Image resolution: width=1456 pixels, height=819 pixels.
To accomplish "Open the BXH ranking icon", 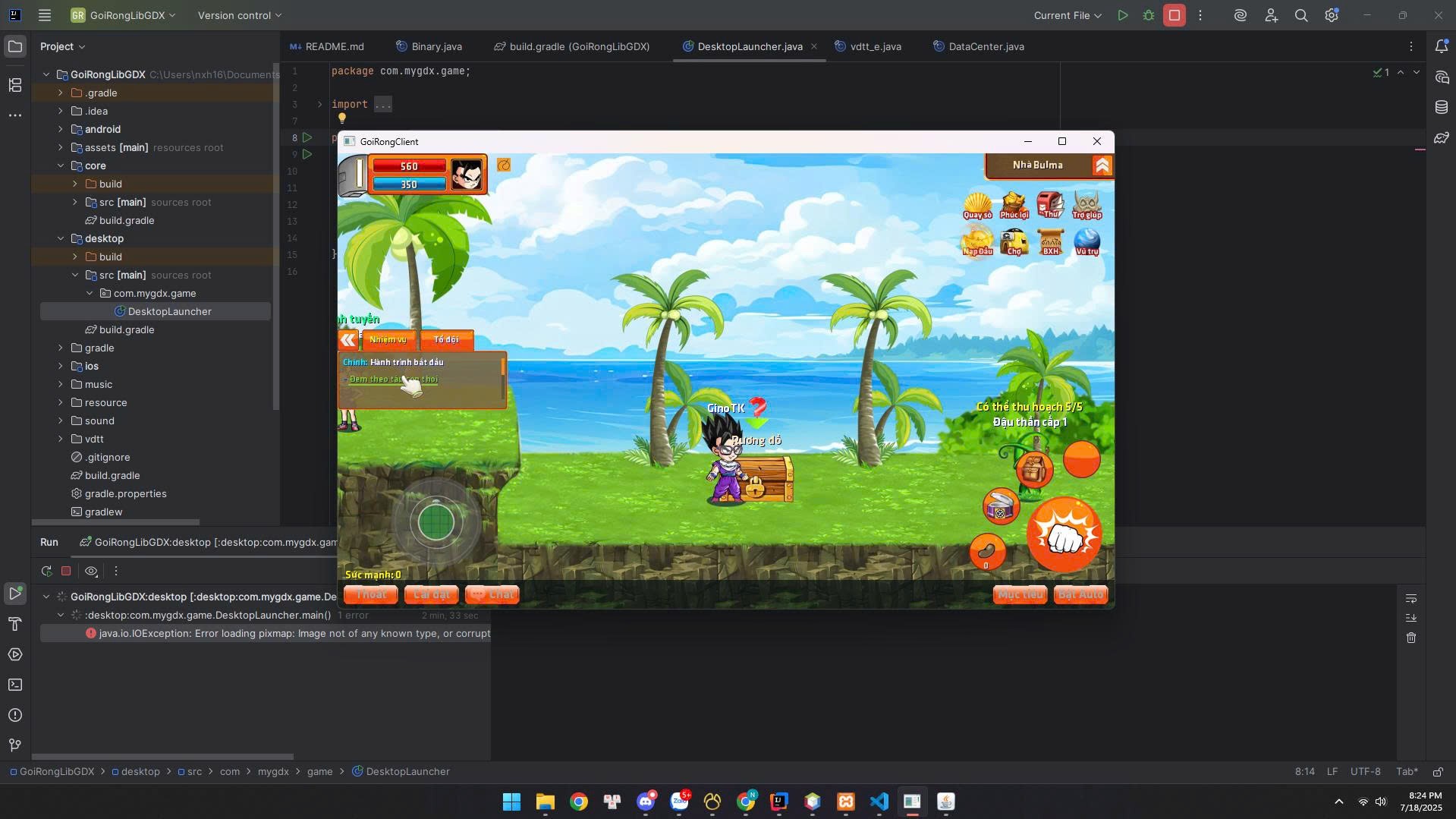I will click(x=1051, y=242).
